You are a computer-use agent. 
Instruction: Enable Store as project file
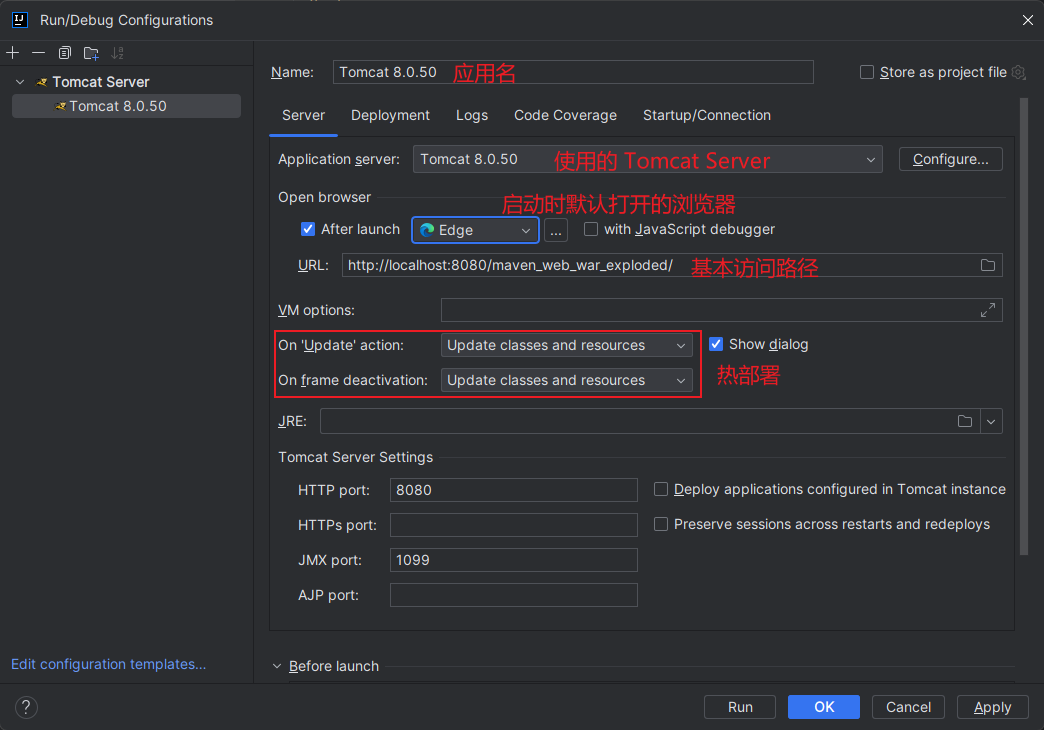867,72
